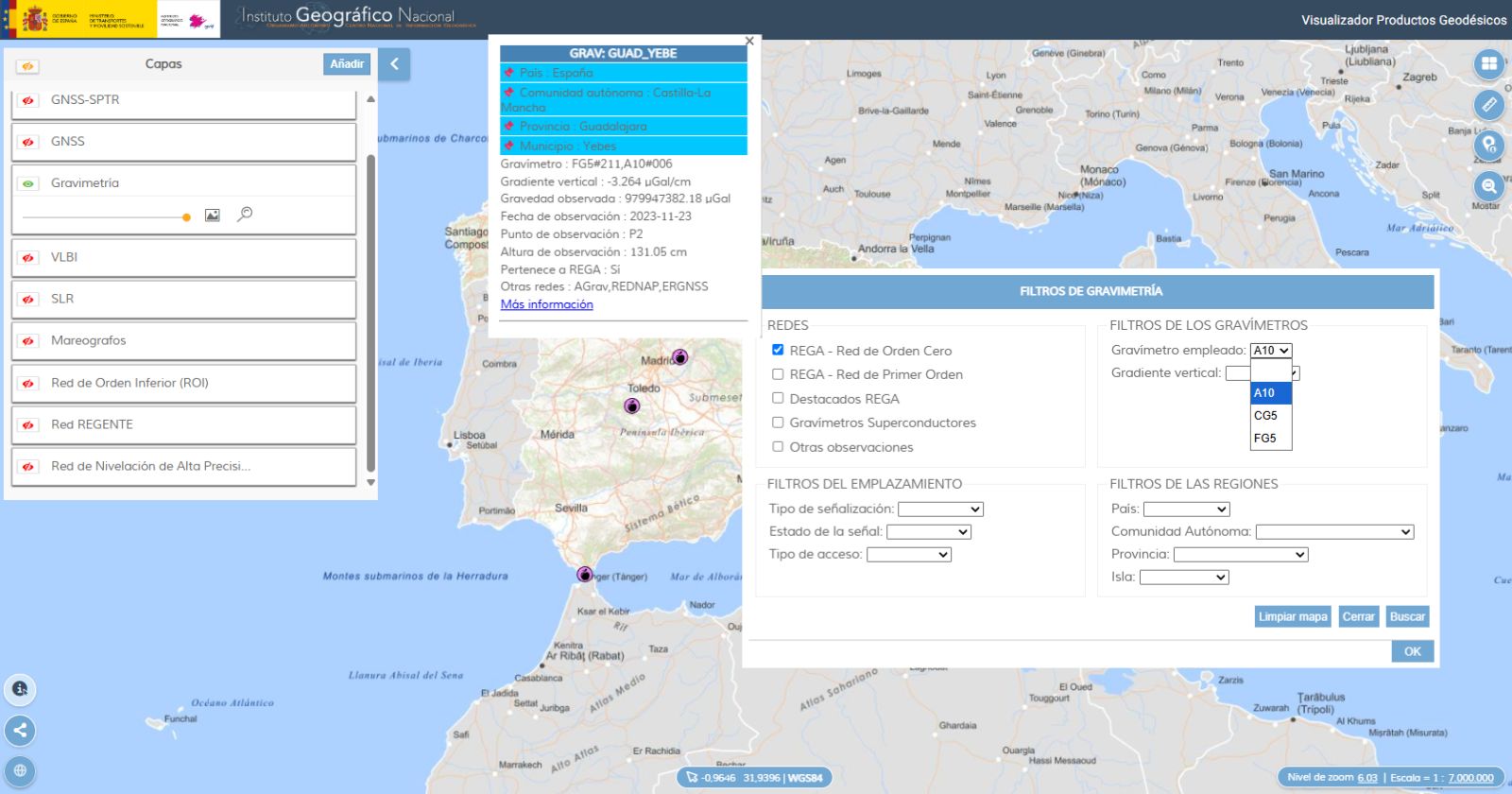The height and width of the screenshot is (794, 1512).
Task: Open Gravimetría layer filter magnifier
Action: pos(245,215)
